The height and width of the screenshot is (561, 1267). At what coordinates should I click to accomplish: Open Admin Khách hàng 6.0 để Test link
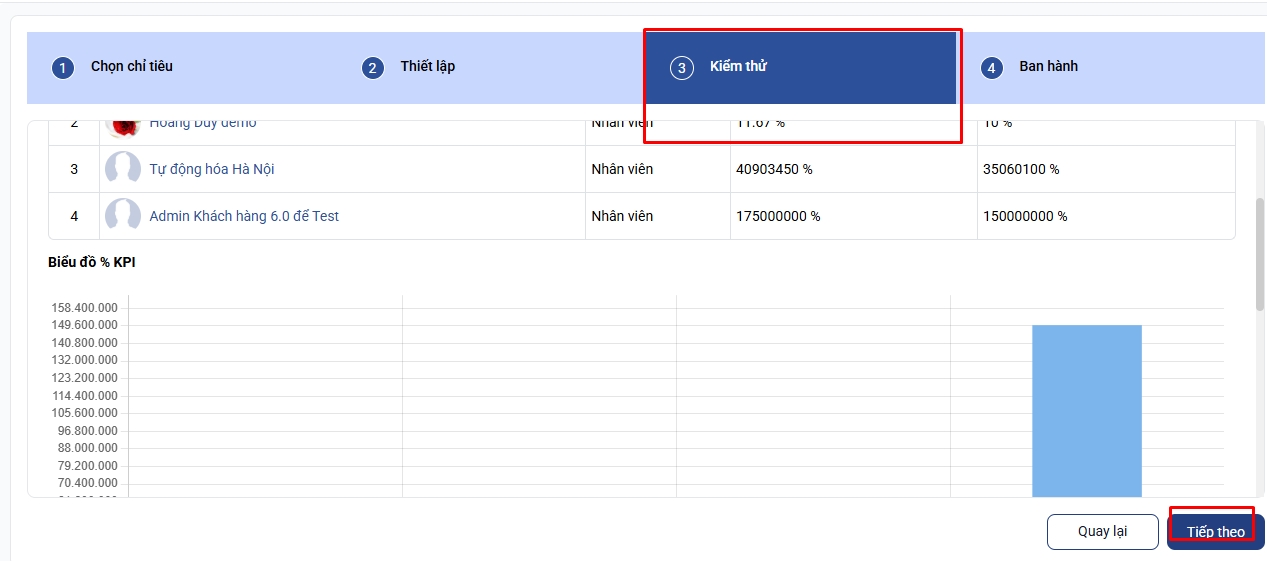coord(244,216)
